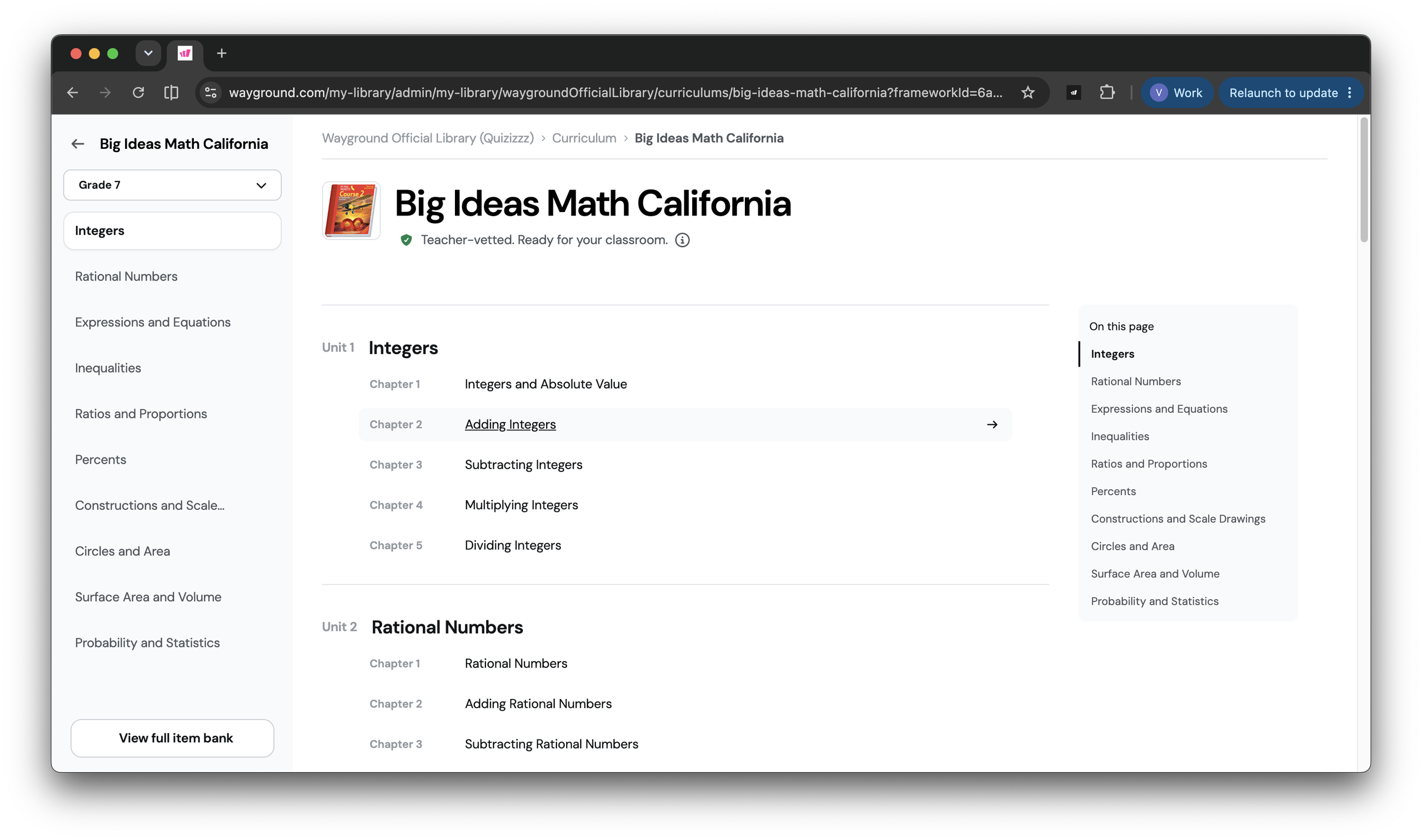This screenshot has width=1422, height=840.
Task: Select the Wayground browser tab
Action: point(185,53)
